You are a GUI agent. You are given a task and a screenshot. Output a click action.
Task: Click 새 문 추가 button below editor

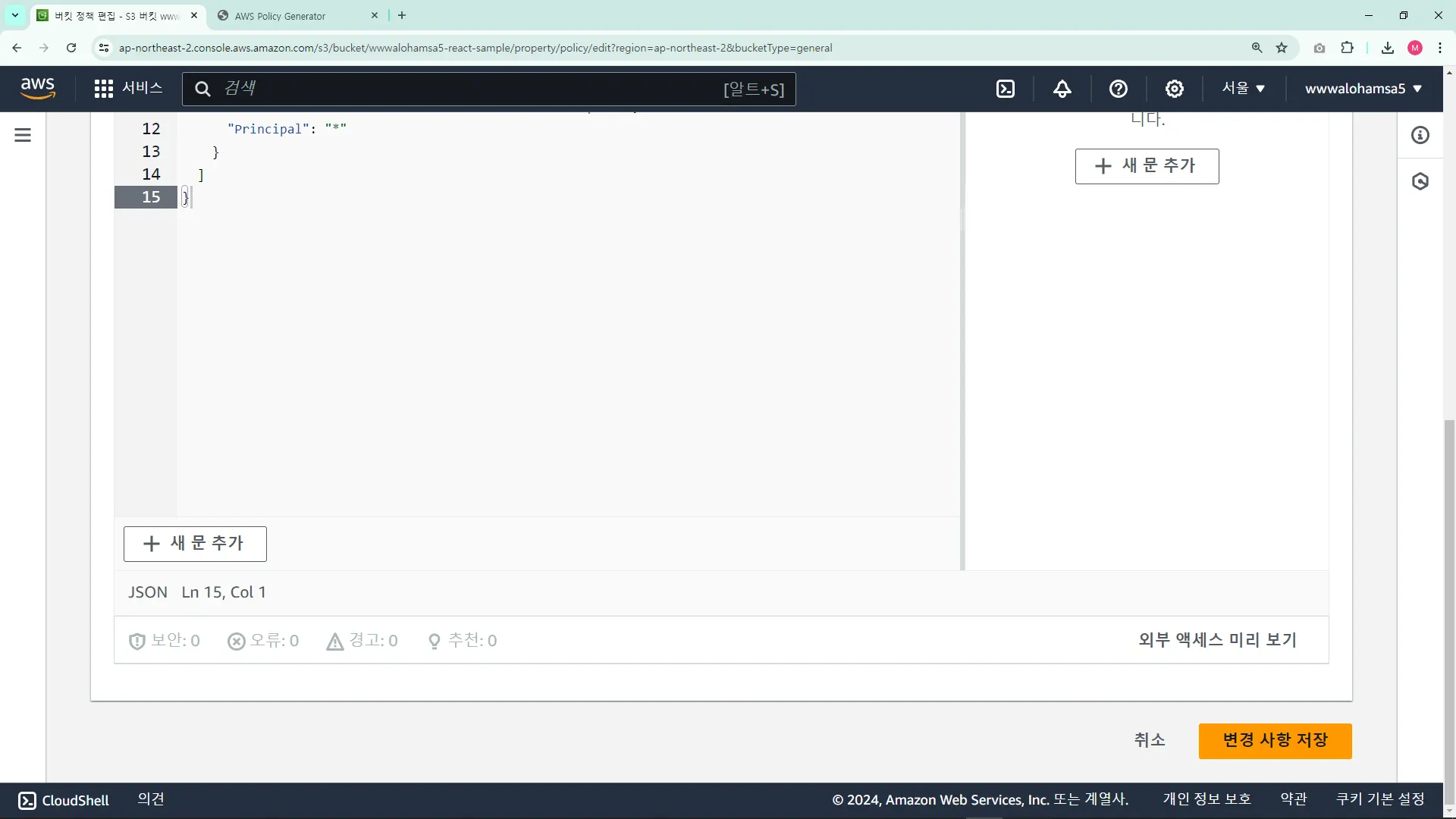195,544
